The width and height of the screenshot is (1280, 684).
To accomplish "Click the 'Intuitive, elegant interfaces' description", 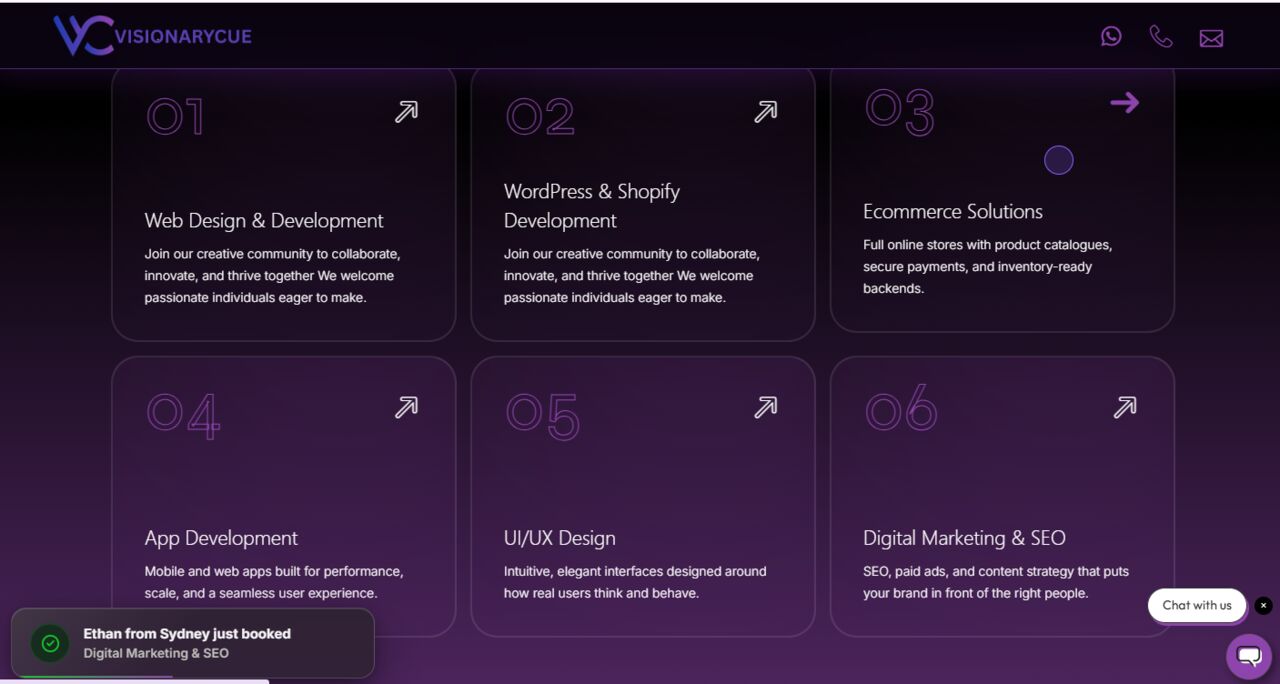I will coord(635,582).
